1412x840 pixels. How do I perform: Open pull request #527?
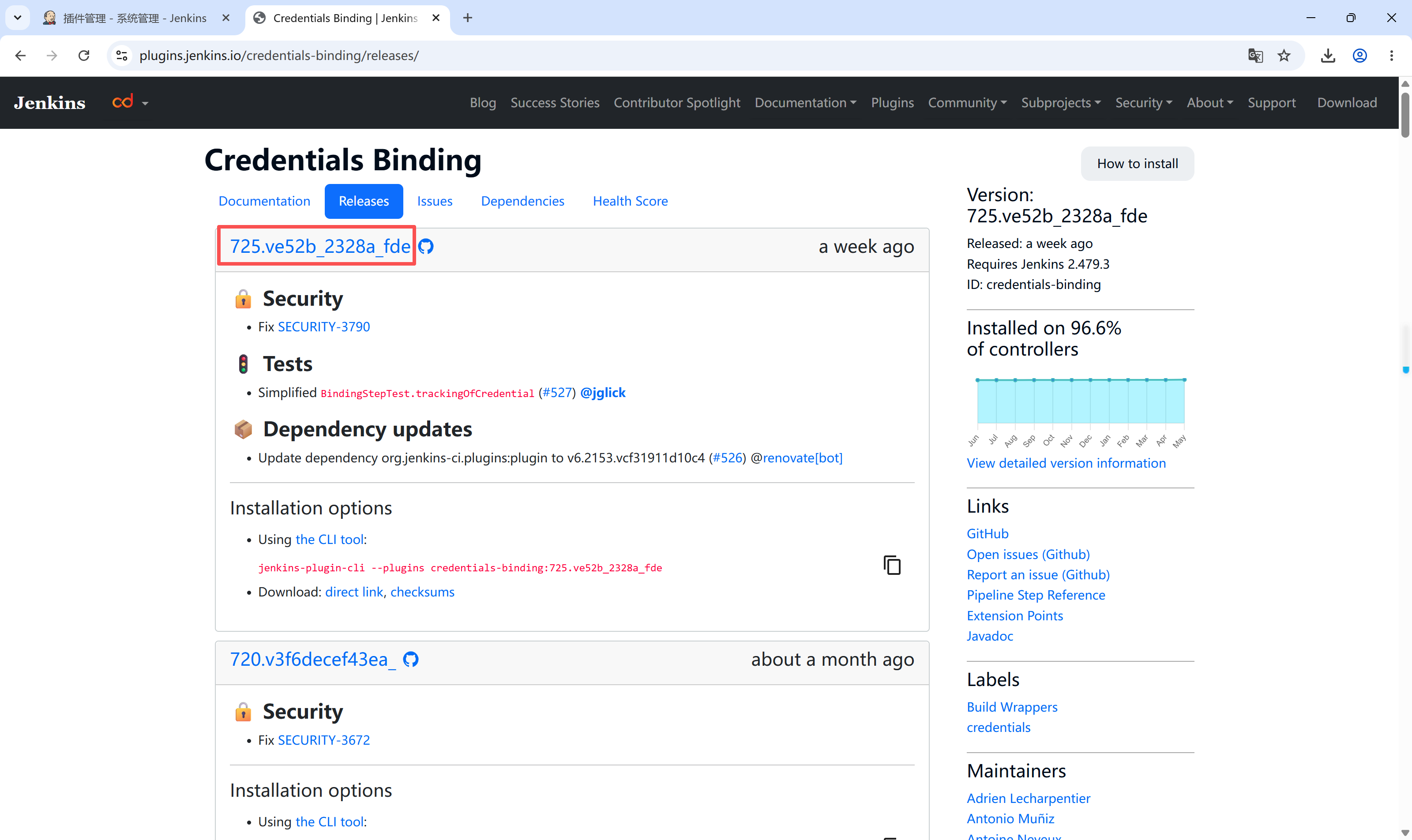[x=557, y=393]
